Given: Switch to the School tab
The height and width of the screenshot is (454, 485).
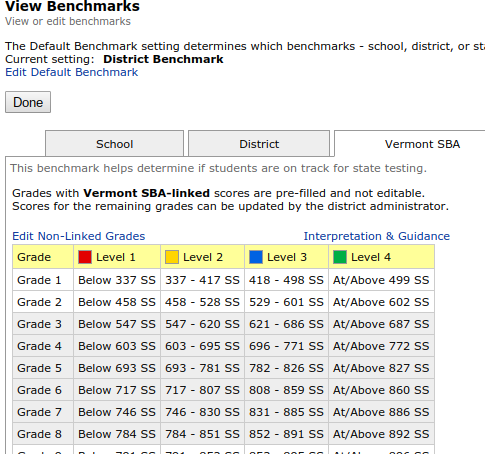Looking at the screenshot, I should pos(114,144).
